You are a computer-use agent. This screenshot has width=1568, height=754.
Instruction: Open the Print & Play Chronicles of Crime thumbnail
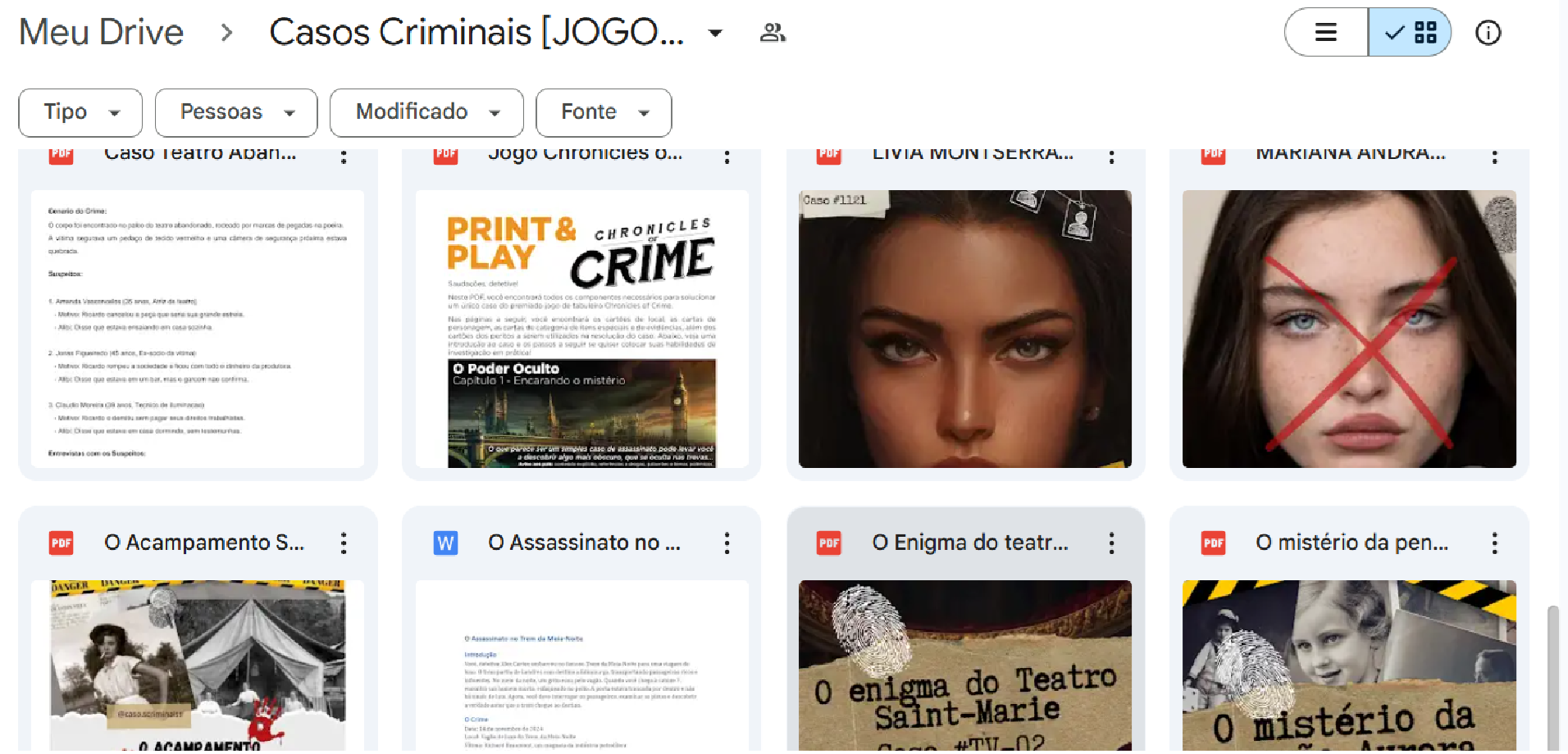581,329
